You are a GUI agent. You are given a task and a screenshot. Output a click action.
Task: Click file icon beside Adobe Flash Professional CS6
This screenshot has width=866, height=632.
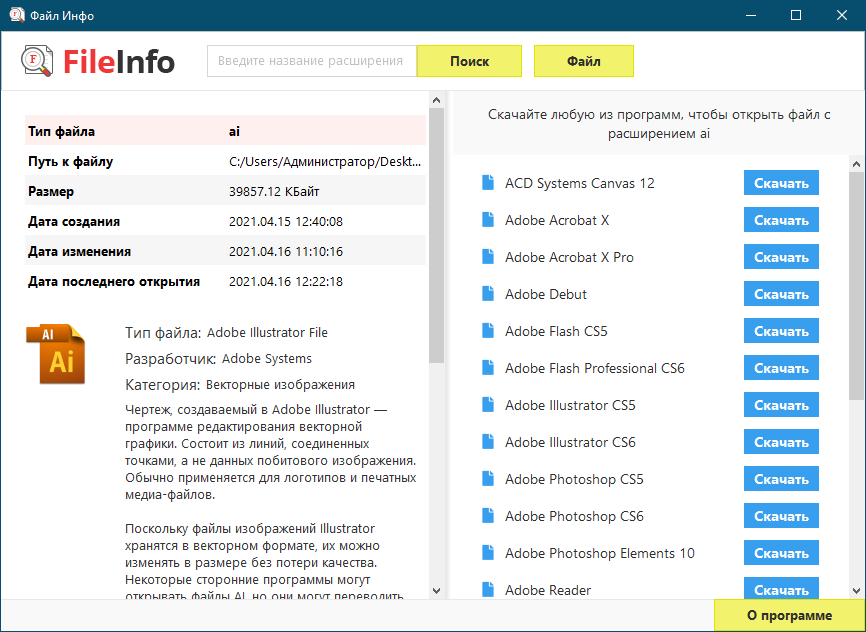pos(488,367)
